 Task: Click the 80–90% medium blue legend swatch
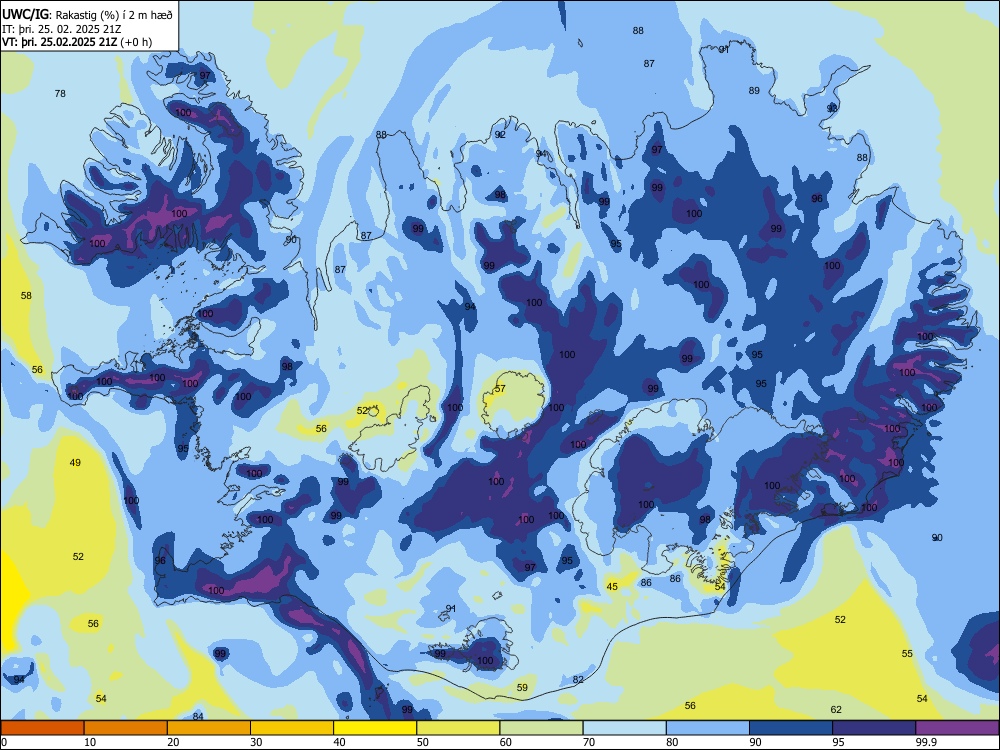tap(708, 728)
